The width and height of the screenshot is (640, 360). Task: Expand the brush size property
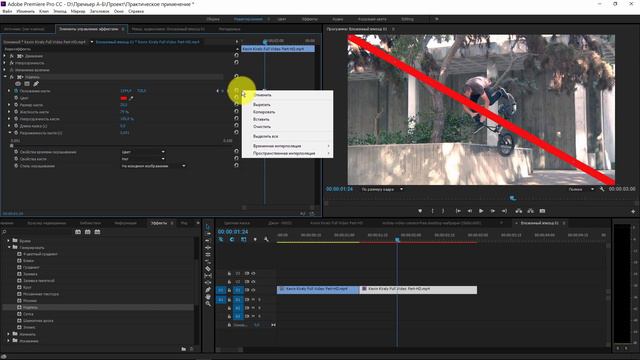point(9,105)
